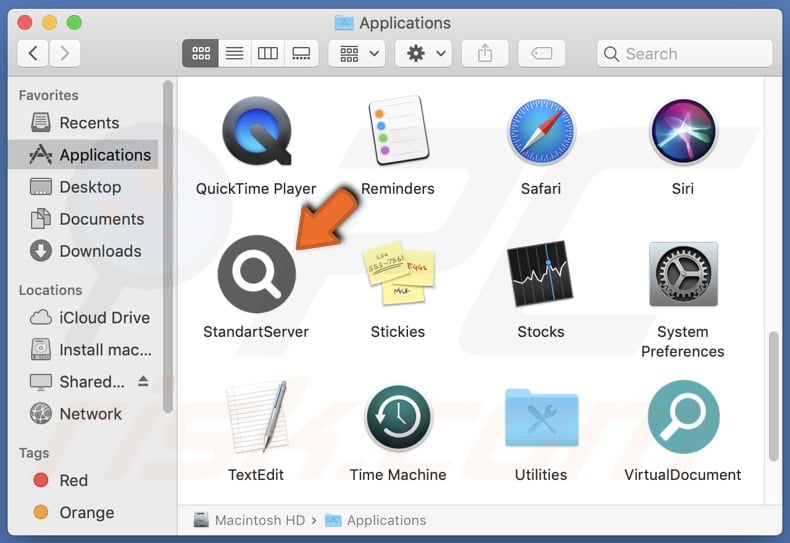
Task: Switch to list view mode
Action: 234,54
